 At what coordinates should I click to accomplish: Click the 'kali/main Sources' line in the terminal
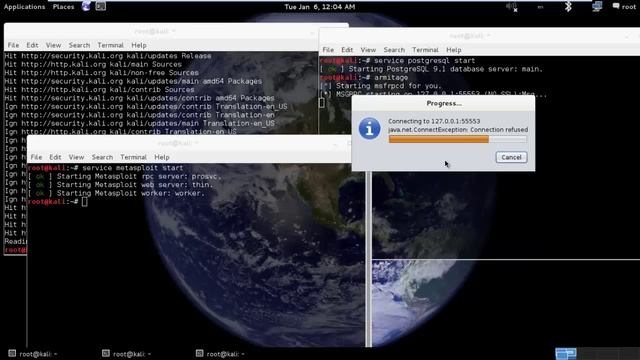click(93, 64)
